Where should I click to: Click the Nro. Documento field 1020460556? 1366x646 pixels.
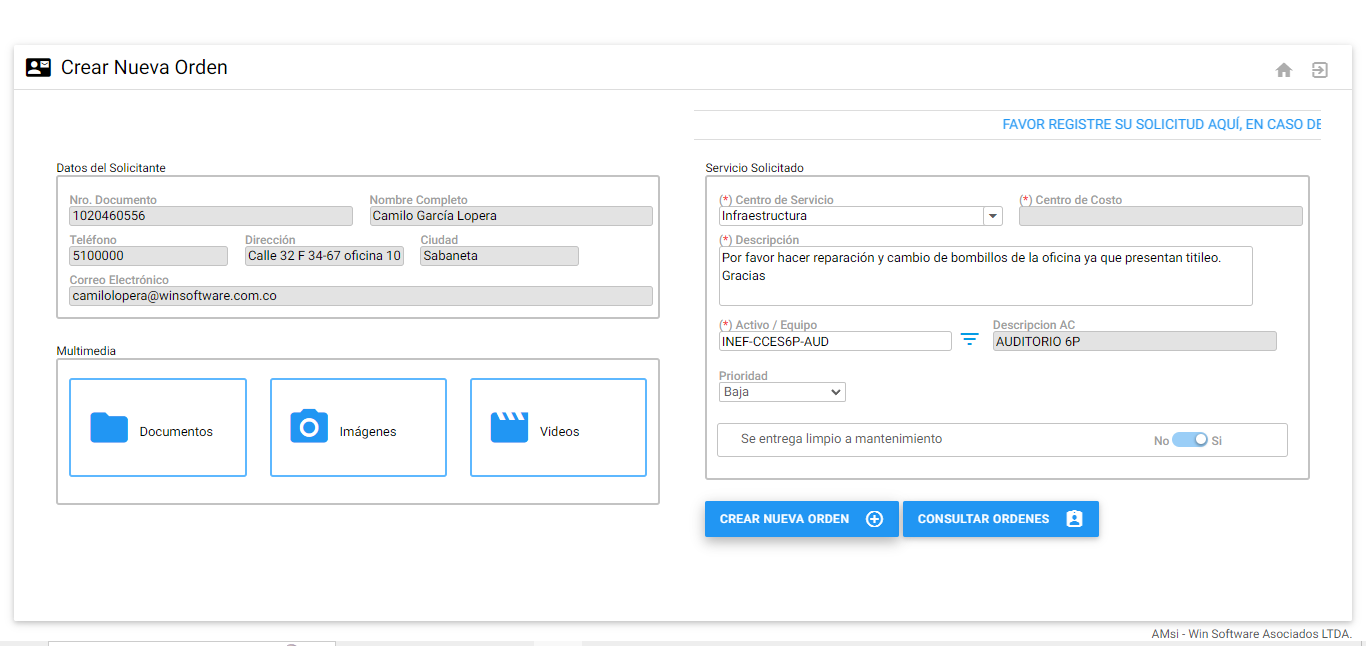(x=211, y=216)
